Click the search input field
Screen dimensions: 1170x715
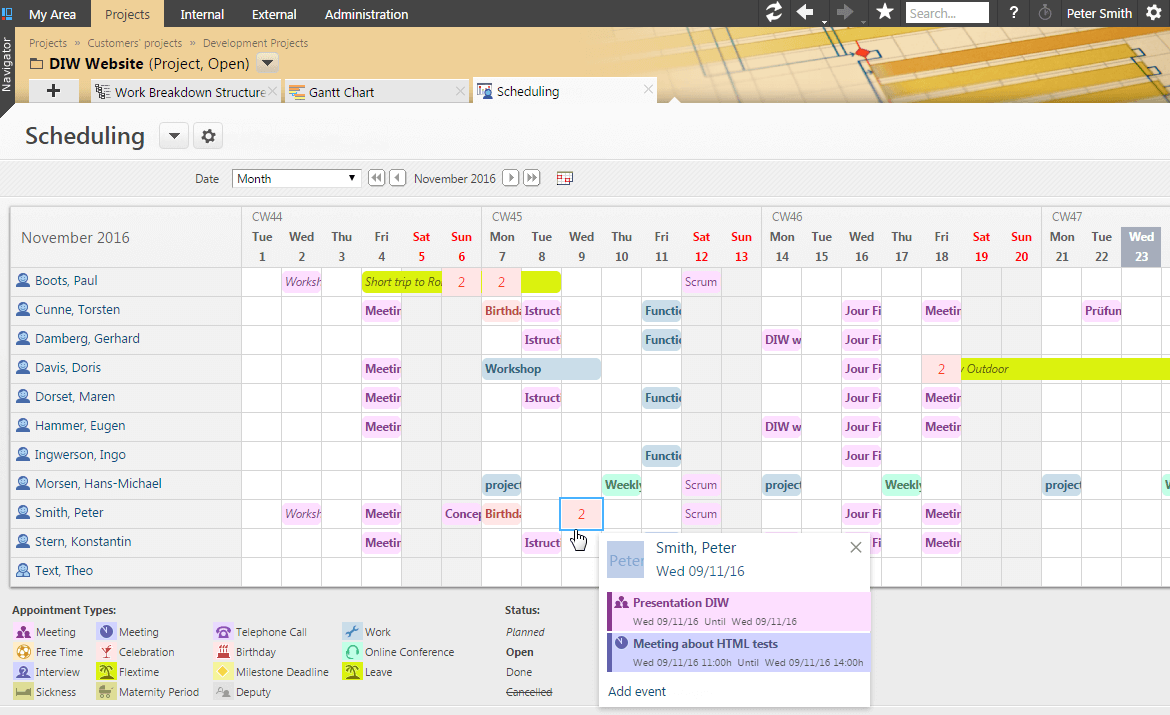click(x=947, y=13)
